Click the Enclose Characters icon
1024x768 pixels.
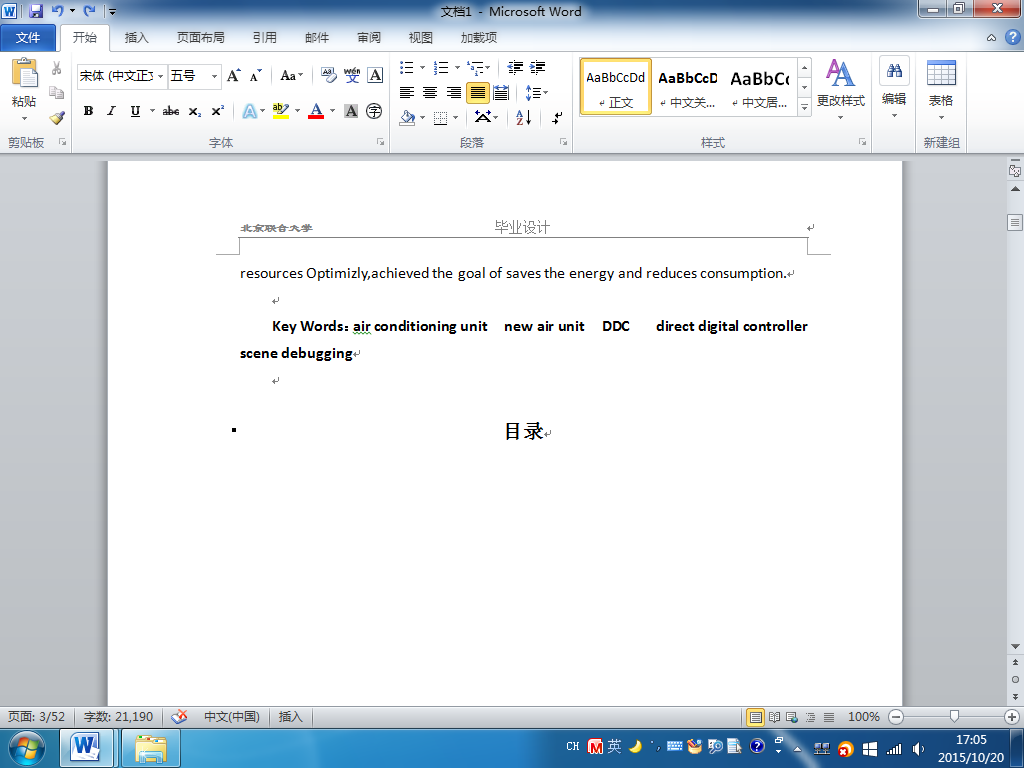pos(374,112)
